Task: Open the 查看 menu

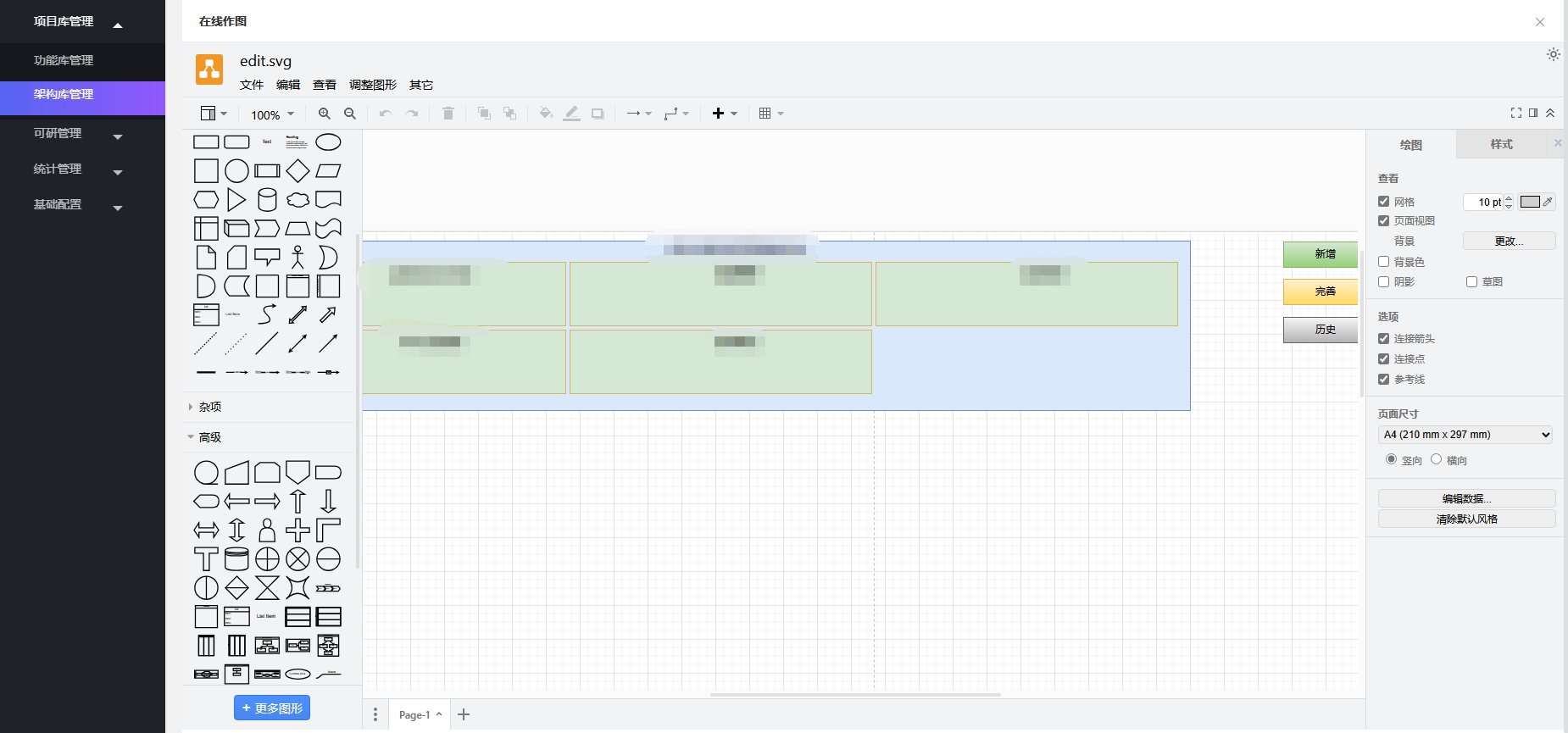Action: click(325, 85)
